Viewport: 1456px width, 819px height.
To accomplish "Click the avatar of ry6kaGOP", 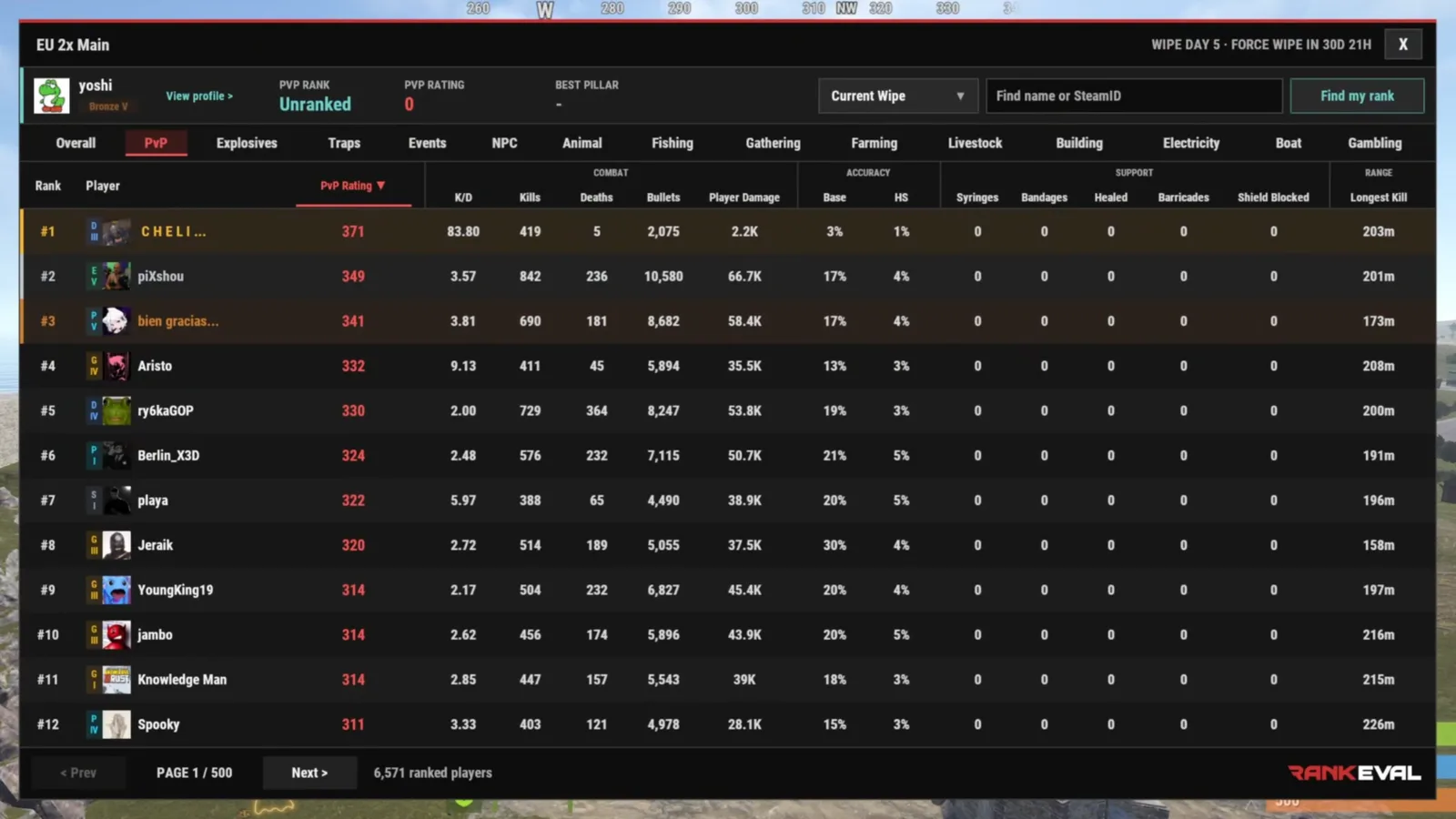I will (116, 410).
